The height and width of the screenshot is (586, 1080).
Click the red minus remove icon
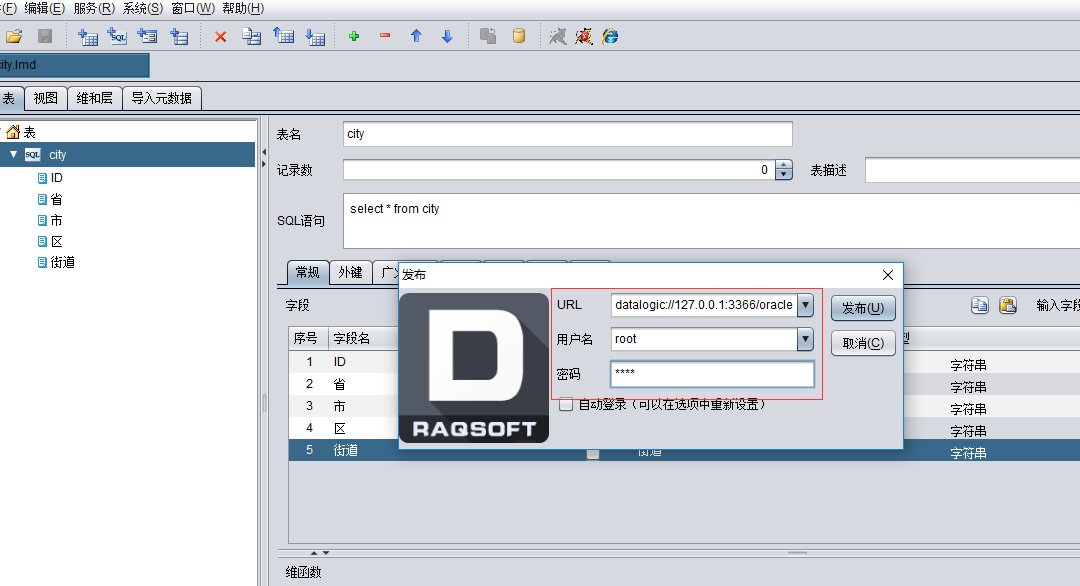(x=385, y=37)
